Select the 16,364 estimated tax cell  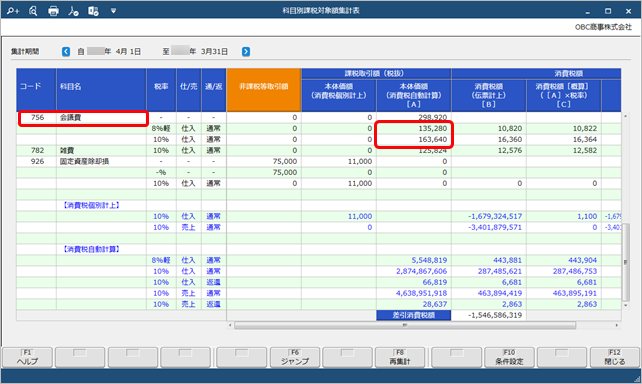564,140
